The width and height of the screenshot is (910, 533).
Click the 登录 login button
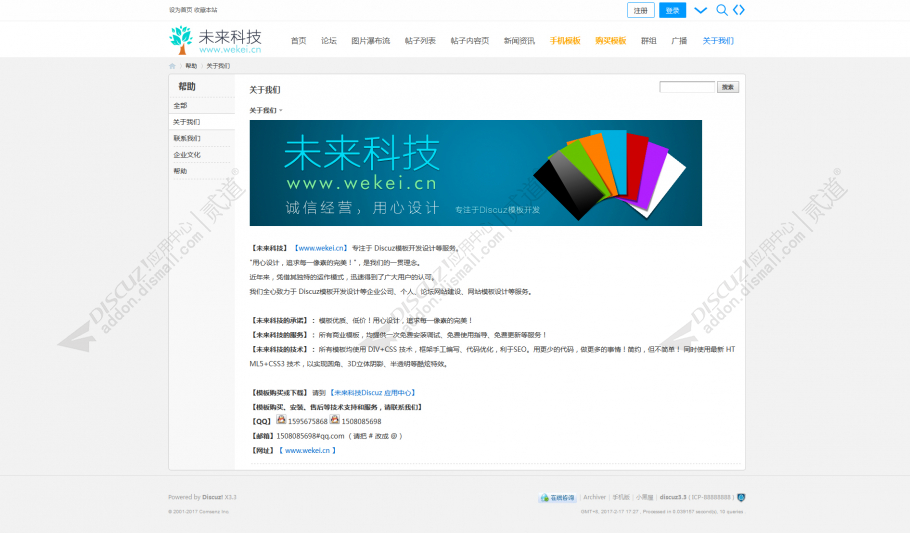(x=673, y=10)
